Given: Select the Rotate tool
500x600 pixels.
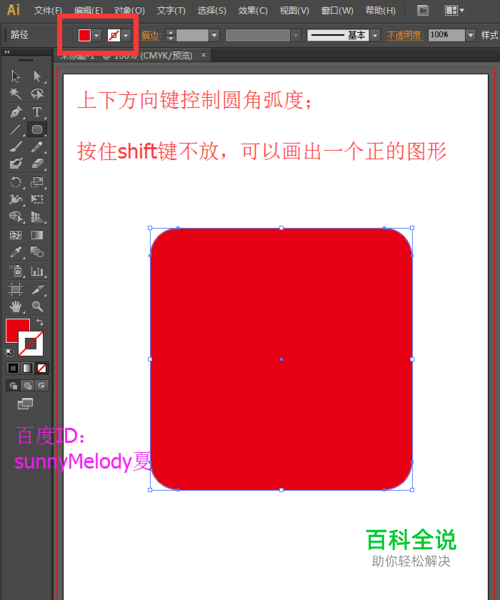Looking at the screenshot, I should (x=16, y=182).
